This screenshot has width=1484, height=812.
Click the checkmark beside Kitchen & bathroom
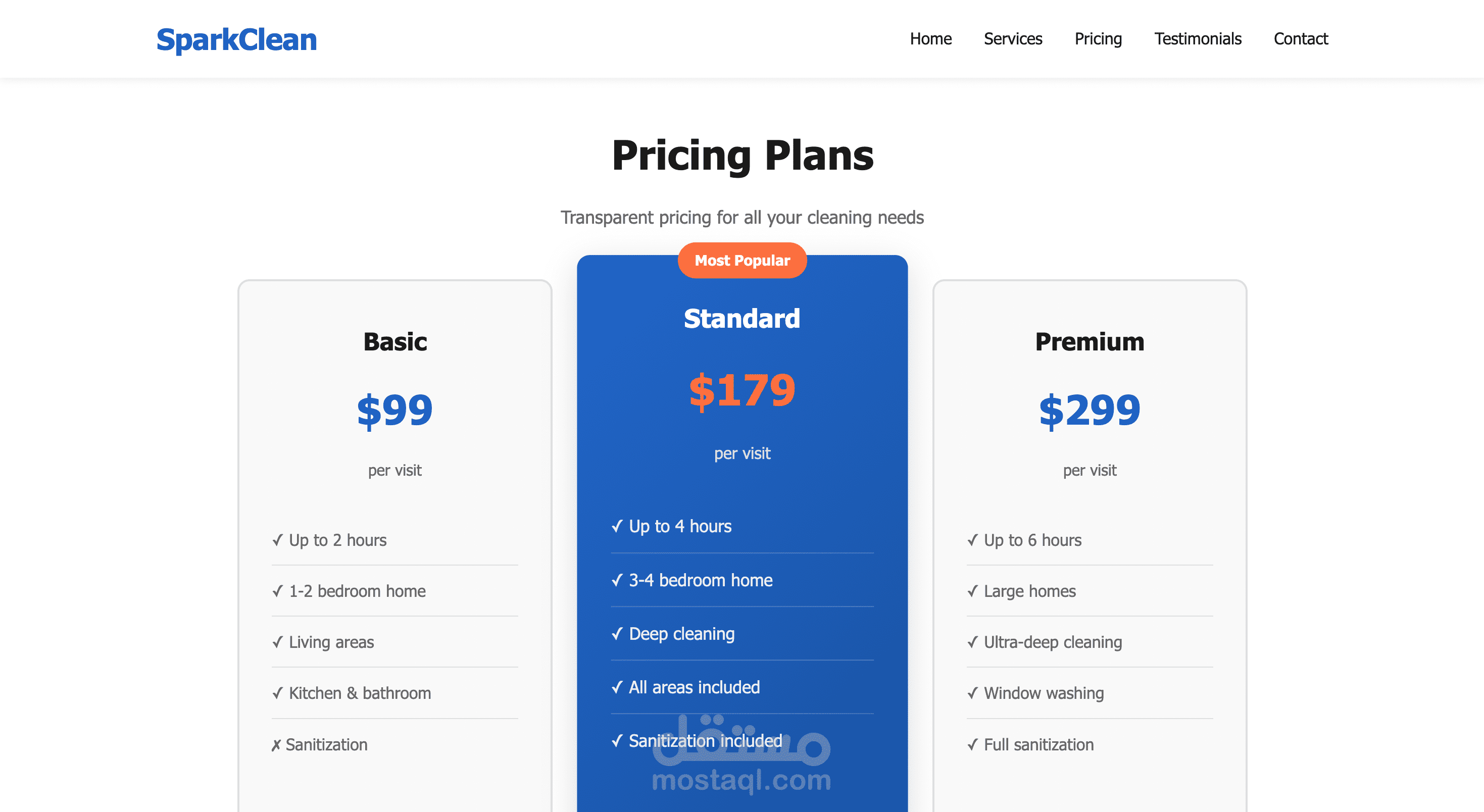(278, 693)
